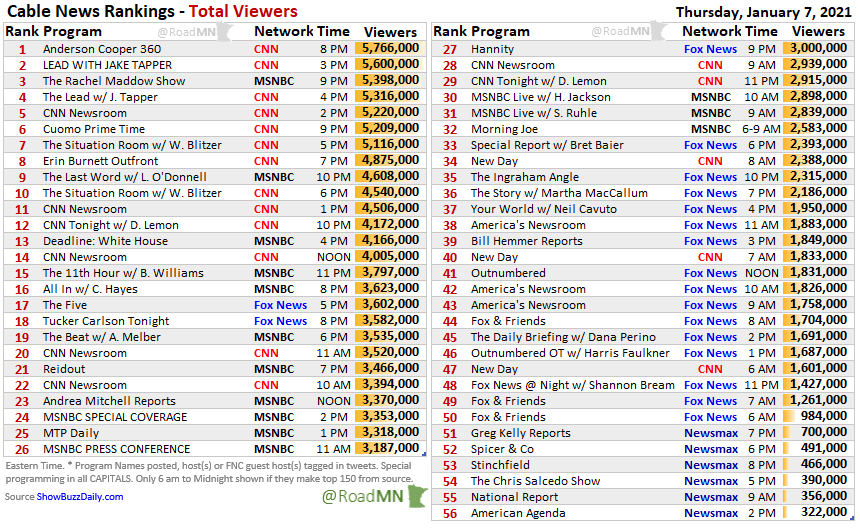Click LEAD WITH JAKE TAPPER program name
Image resolution: width=860 pixels, height=528 pixels.
(x=108, y=65)
